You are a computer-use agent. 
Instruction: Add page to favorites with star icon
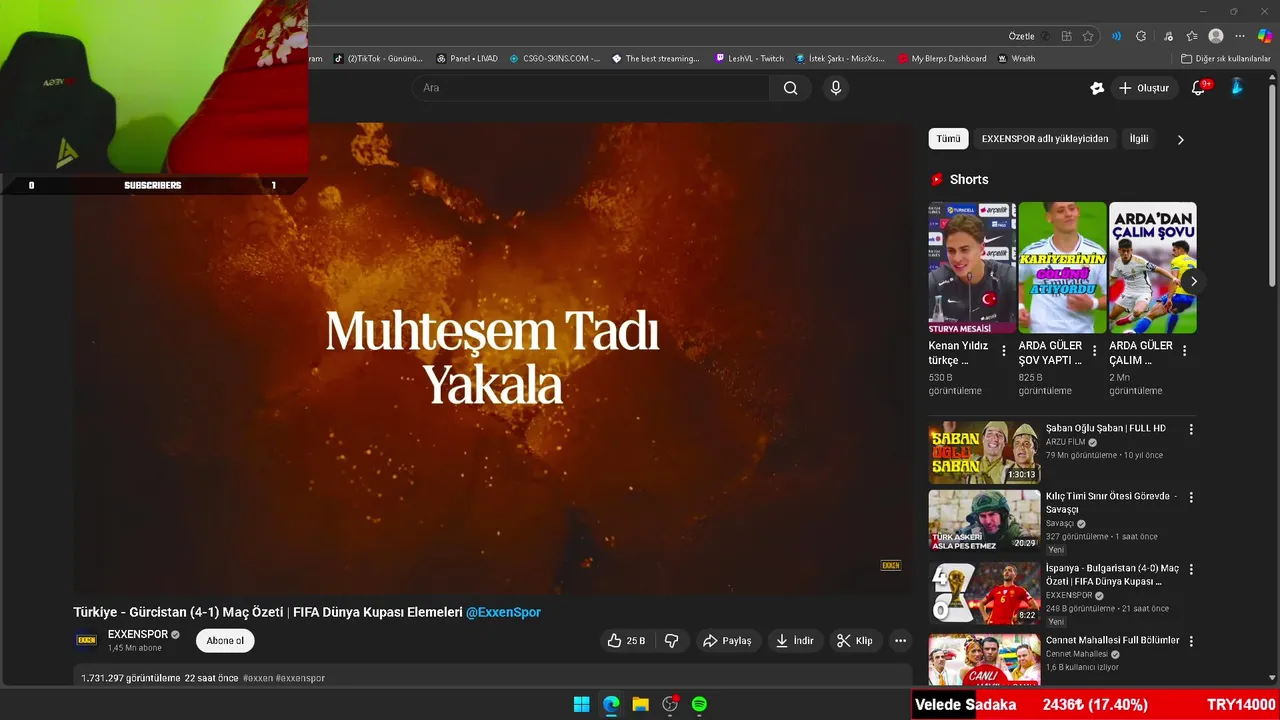pos(1088,36)
